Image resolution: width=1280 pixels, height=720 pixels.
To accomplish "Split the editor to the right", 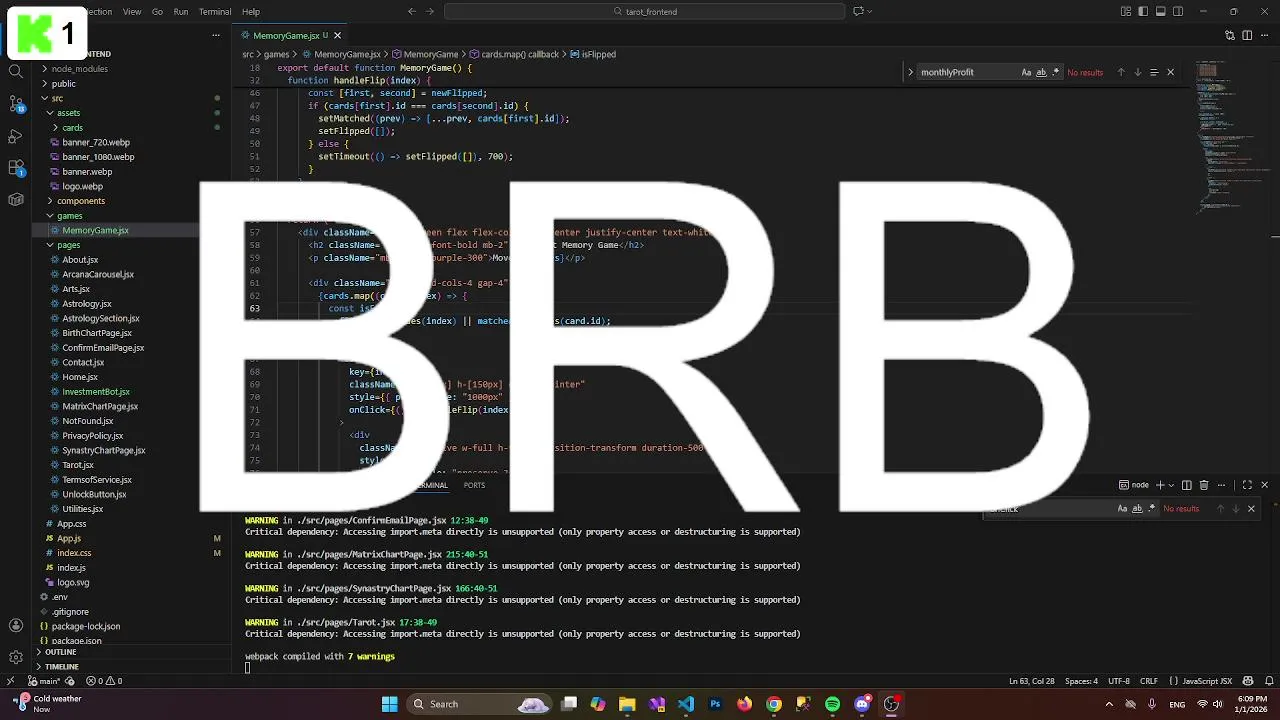I will click(1247, 35).
